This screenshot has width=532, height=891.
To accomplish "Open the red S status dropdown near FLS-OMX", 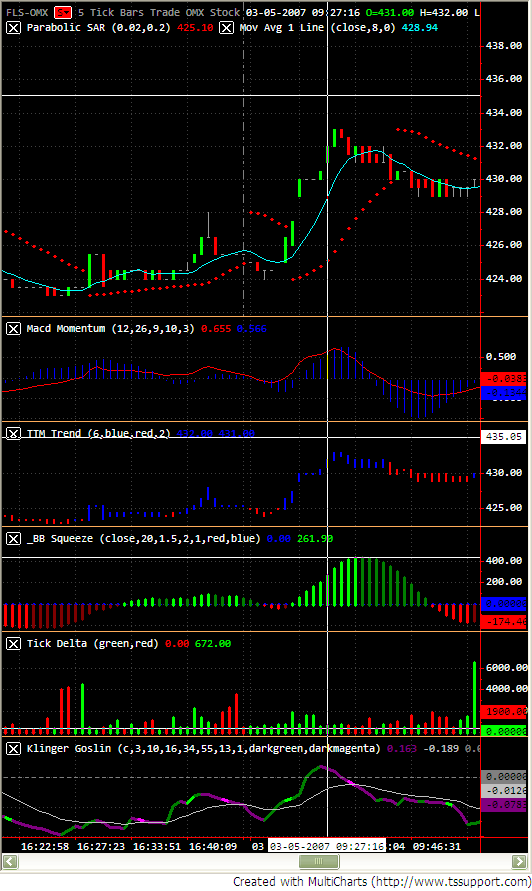I will click(x=63, y=12).
